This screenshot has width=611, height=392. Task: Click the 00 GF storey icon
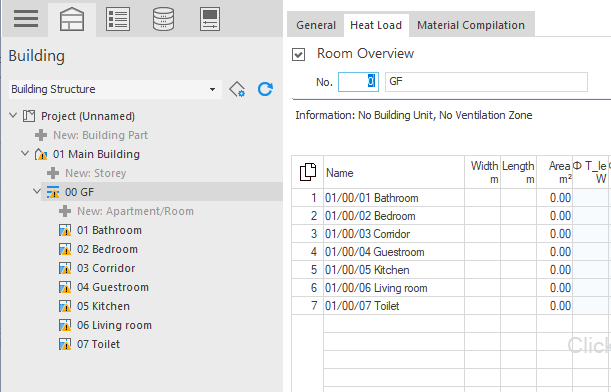pyautogui.click(x=53, y=192)
